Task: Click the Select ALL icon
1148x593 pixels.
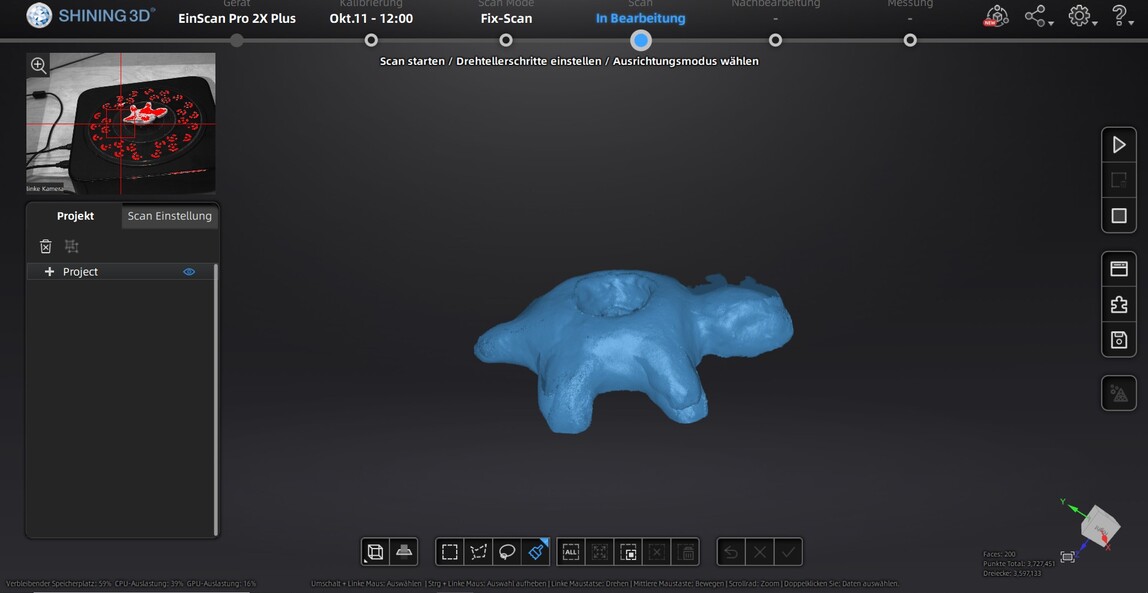Action: [571, 552]
